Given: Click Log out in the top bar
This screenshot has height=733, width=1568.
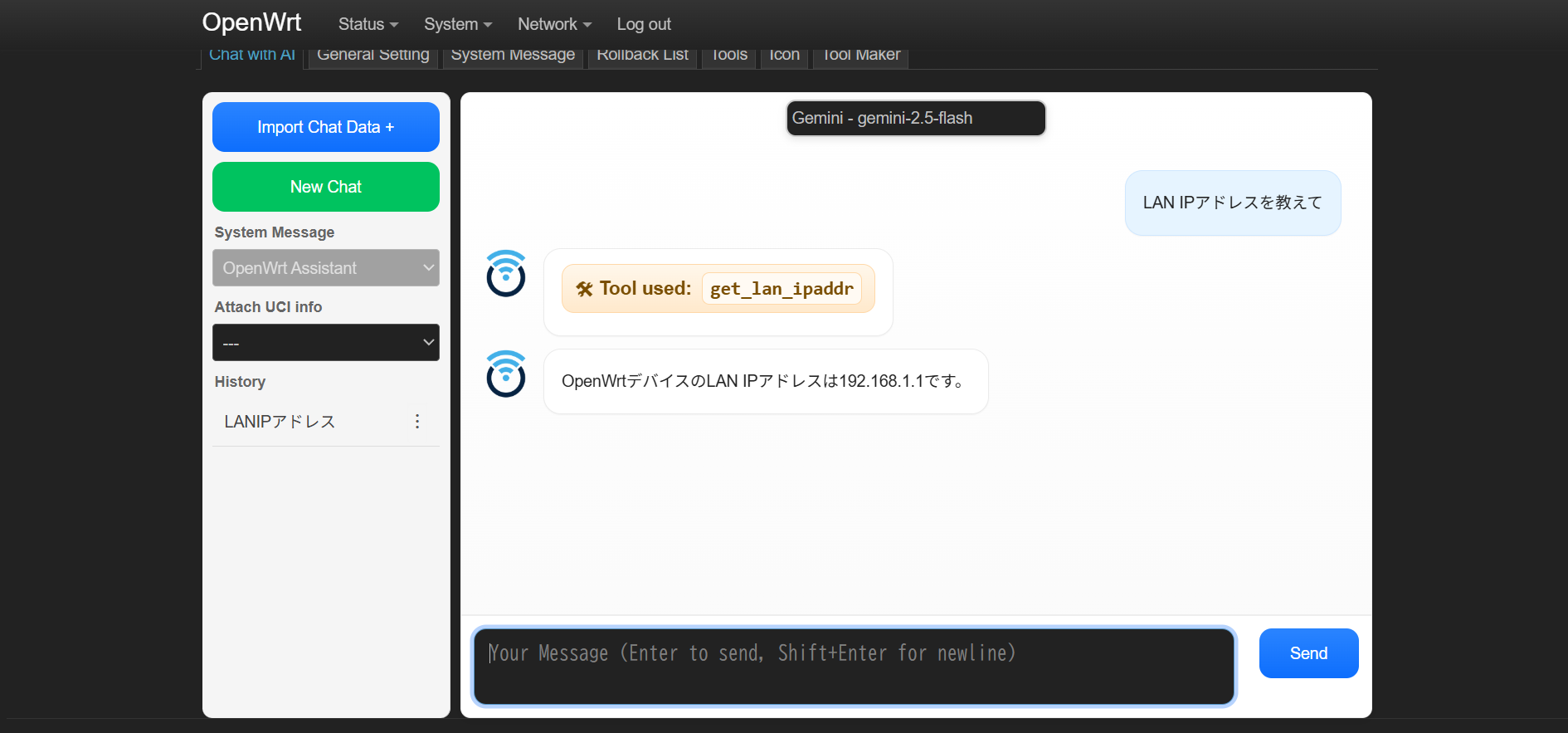Looking at the screenshot, I should [643, 24].
